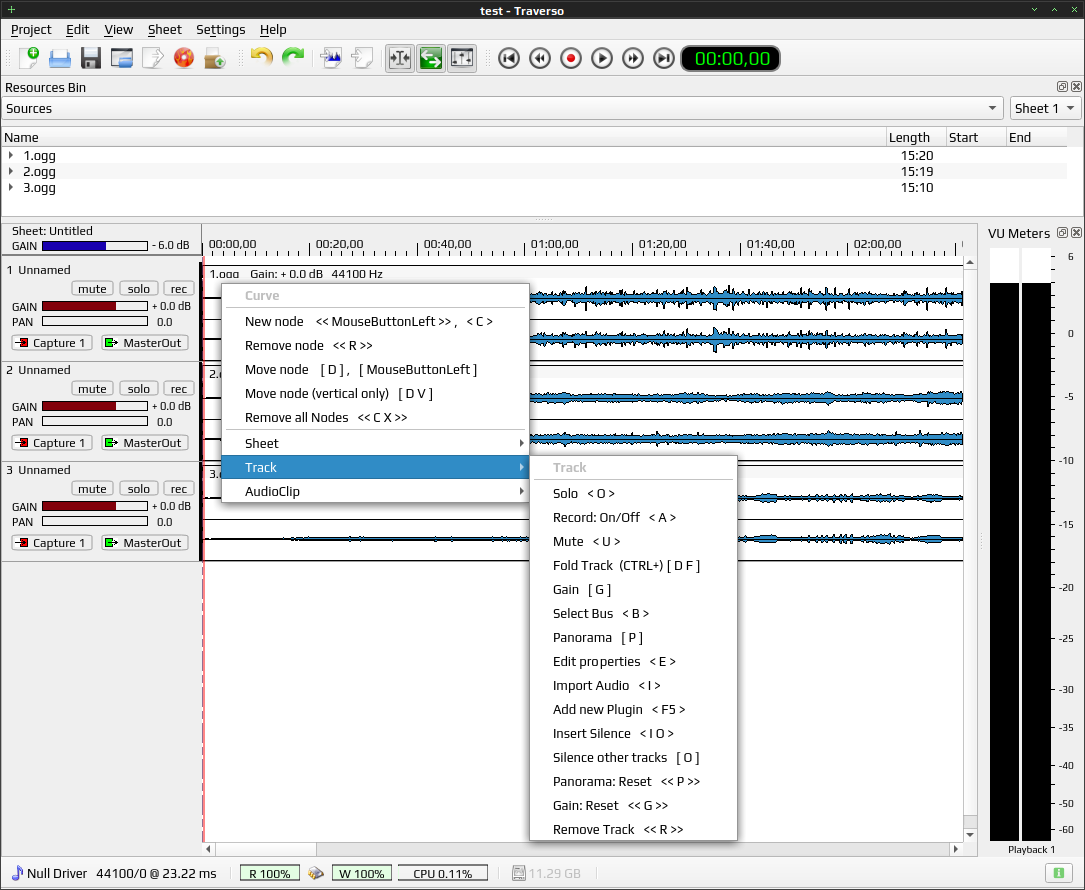The height and width of the screenshot is (890, 1085).
Task: Click the import audio waveform icon
Action: point(331,58)
